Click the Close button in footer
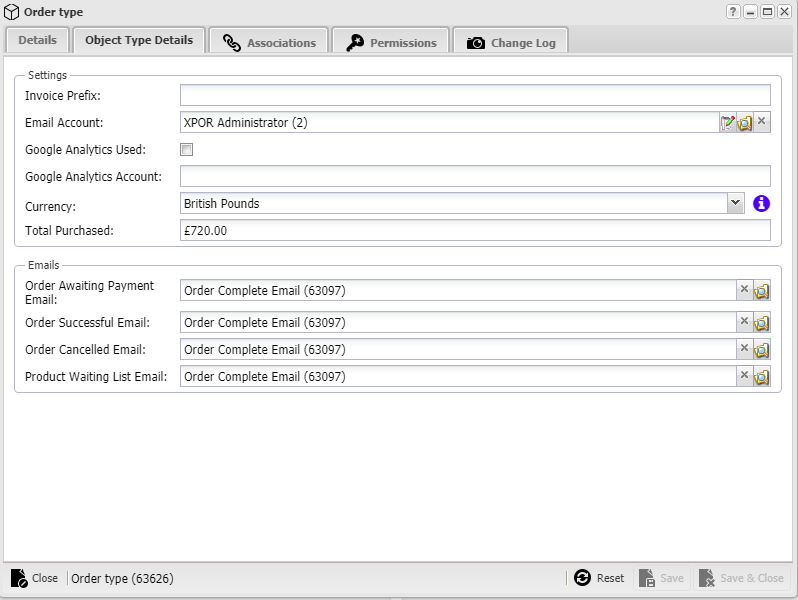This screenshot has height=600, width=798. pyautogui.click(x=35, y=578)
